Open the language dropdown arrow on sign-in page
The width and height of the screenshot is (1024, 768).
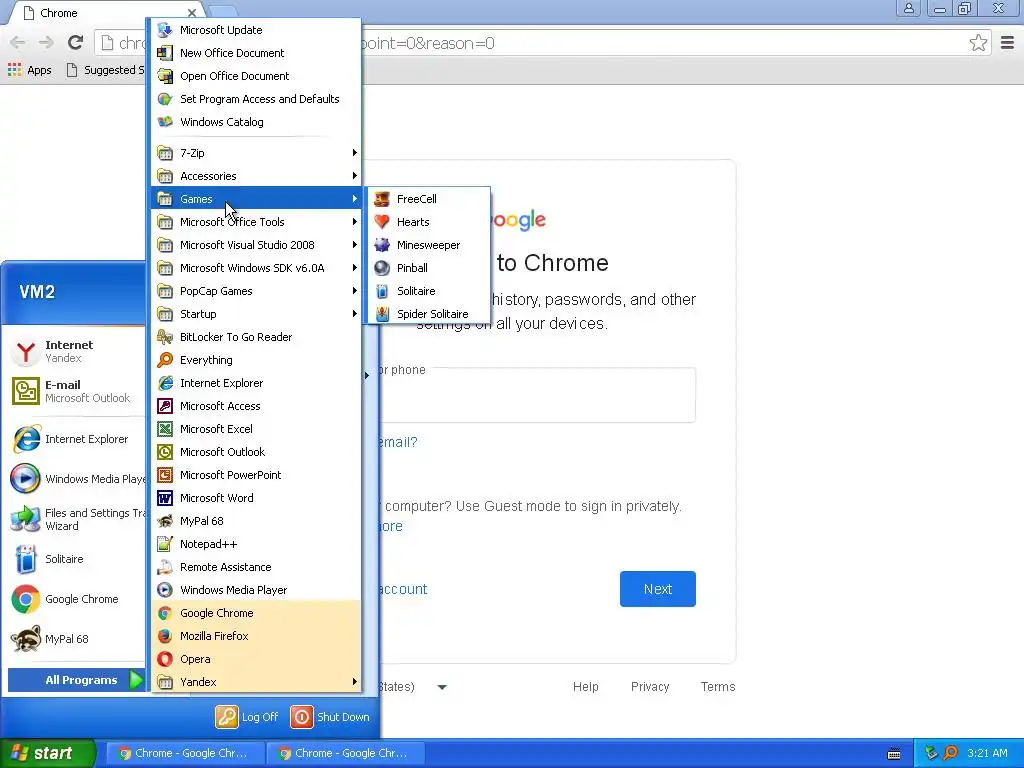(442, 687)
